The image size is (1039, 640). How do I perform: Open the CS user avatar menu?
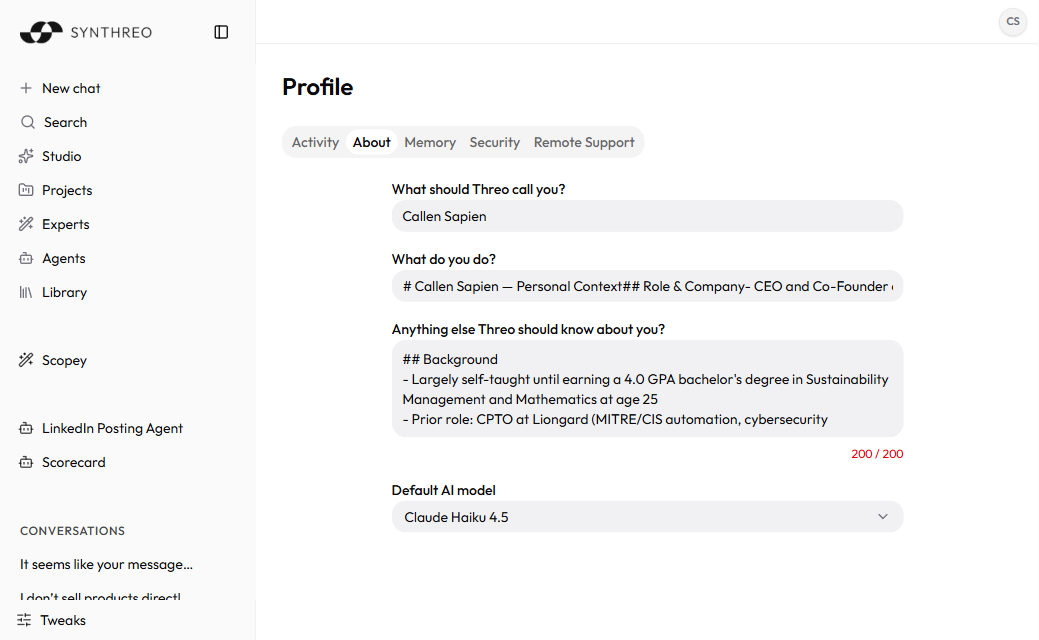click(x=1012, y=21)
